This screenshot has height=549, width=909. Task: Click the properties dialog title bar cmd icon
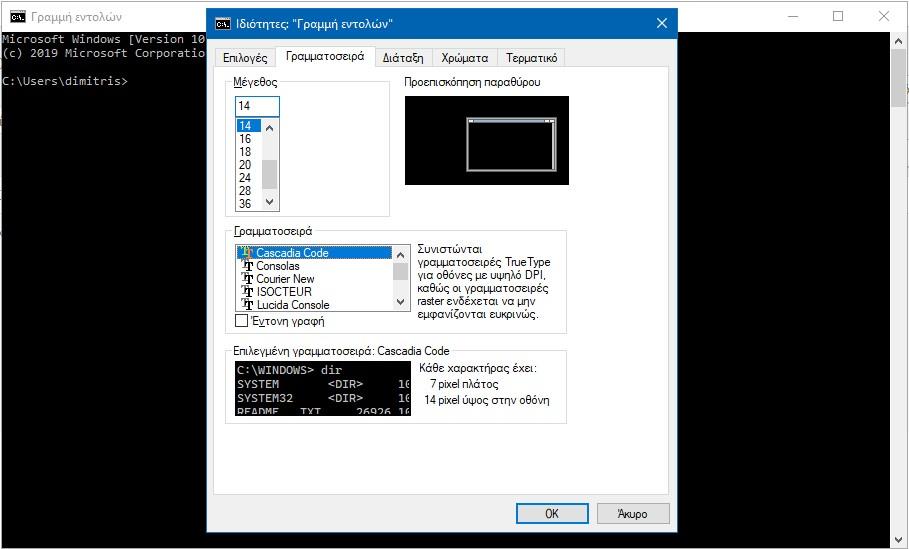click(x=223, y=24)
